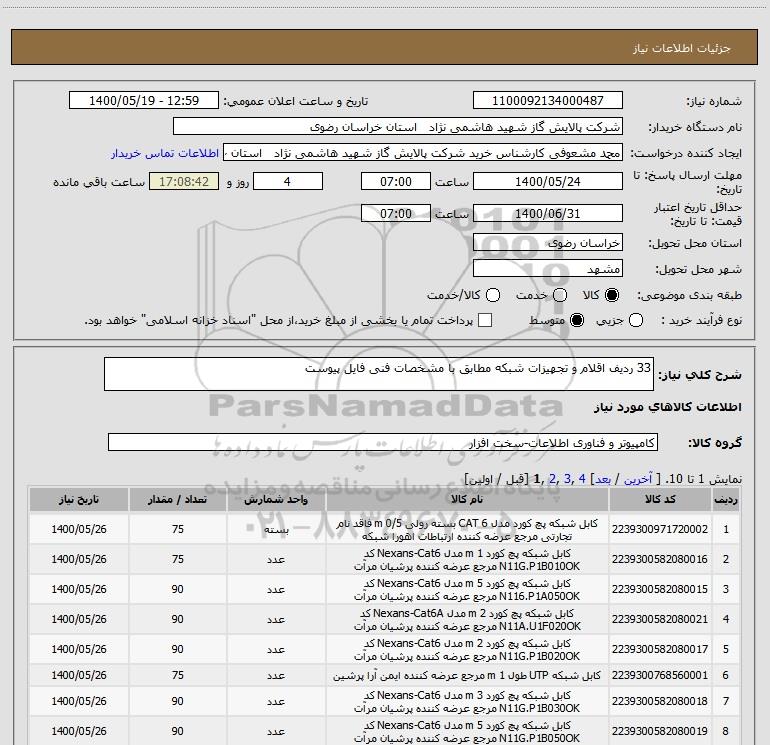The image size is (770, 745).
Task: Toggle the treasury payment checkbox
Action: 486,320
